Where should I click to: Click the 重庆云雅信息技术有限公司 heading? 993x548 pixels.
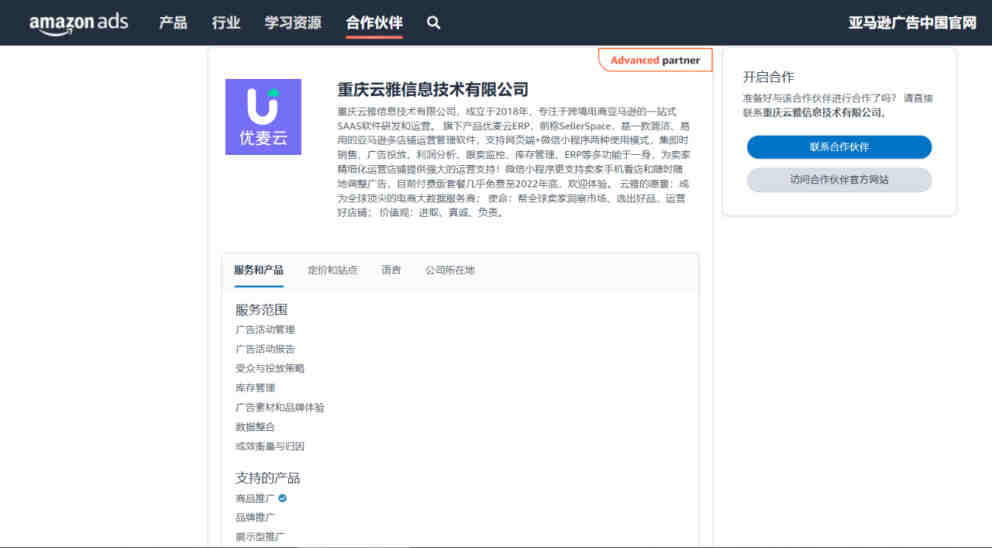433,89
